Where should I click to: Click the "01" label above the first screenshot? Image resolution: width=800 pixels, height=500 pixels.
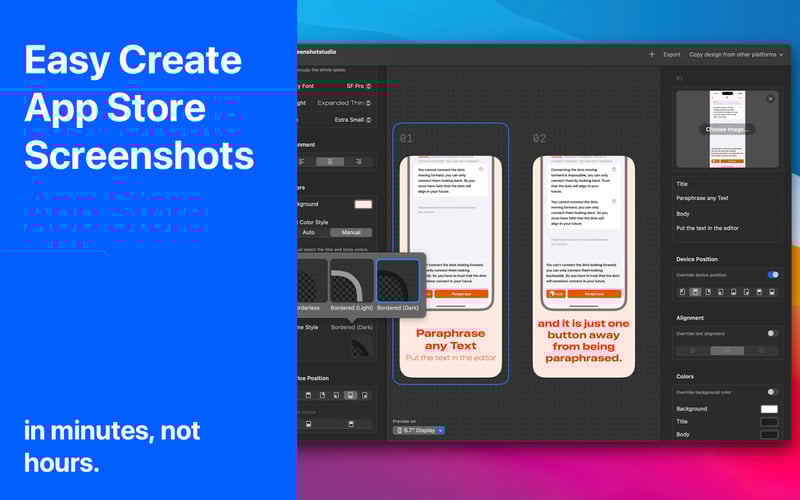coord(406,138)
